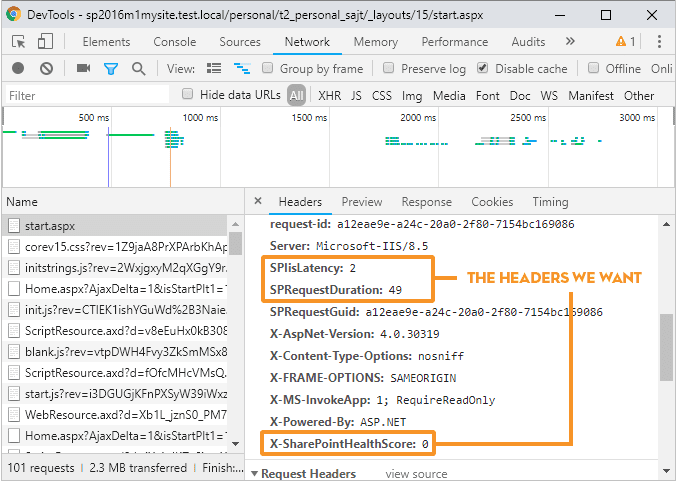The height and width of the screenshot is (482, 676).
Task: Close the request details pane
Action: click(258, 201)
